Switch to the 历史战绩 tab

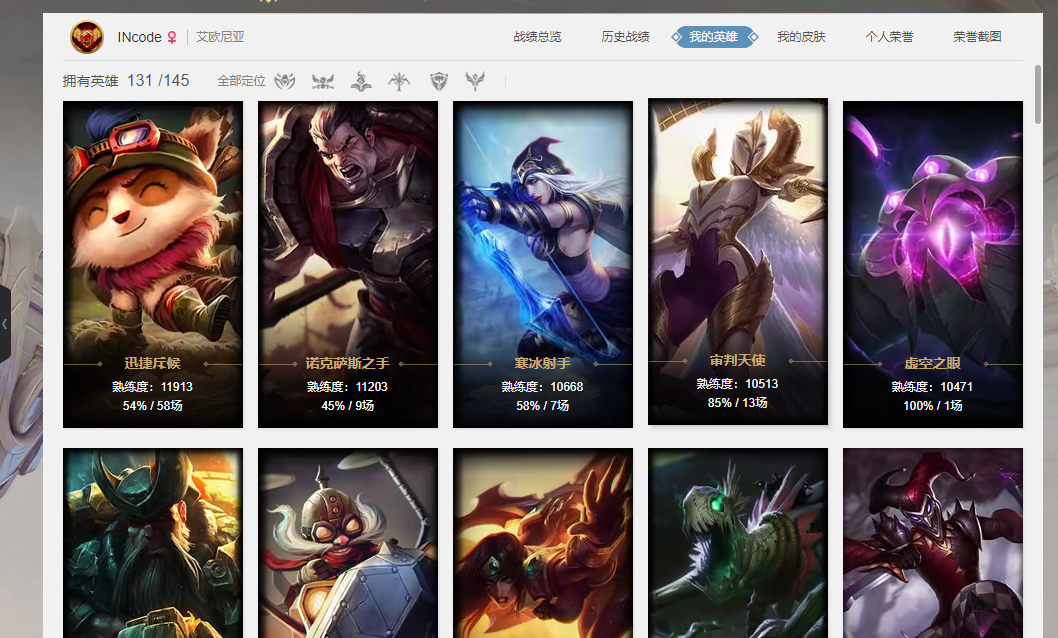[x=625, y=37]
